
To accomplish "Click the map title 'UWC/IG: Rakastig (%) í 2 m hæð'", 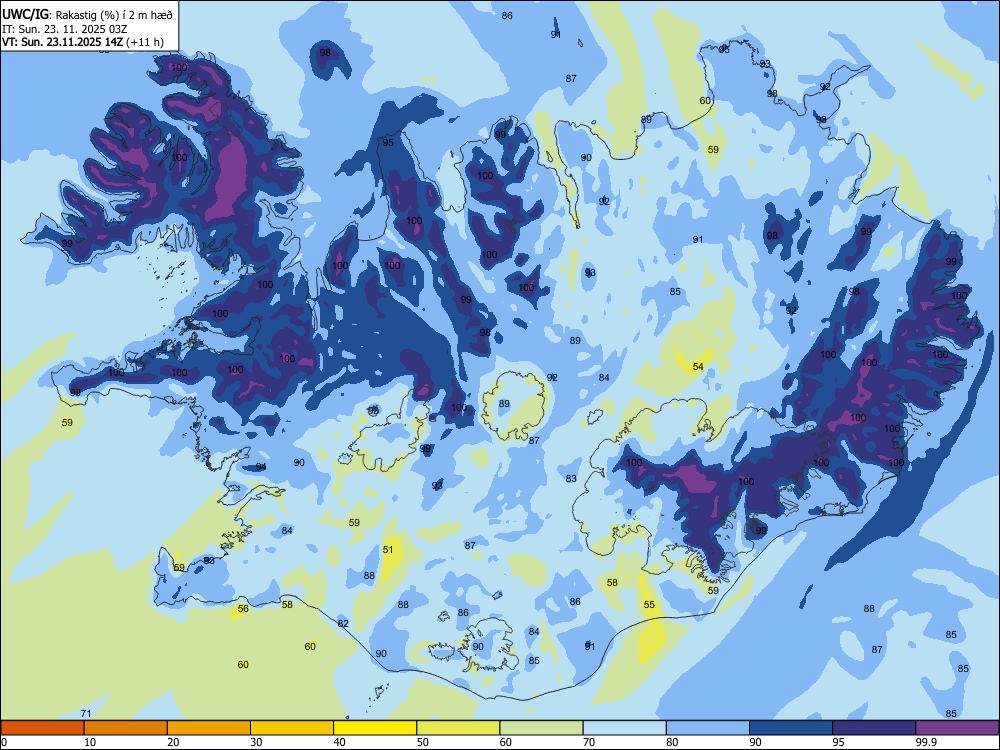I will (87, 15).
